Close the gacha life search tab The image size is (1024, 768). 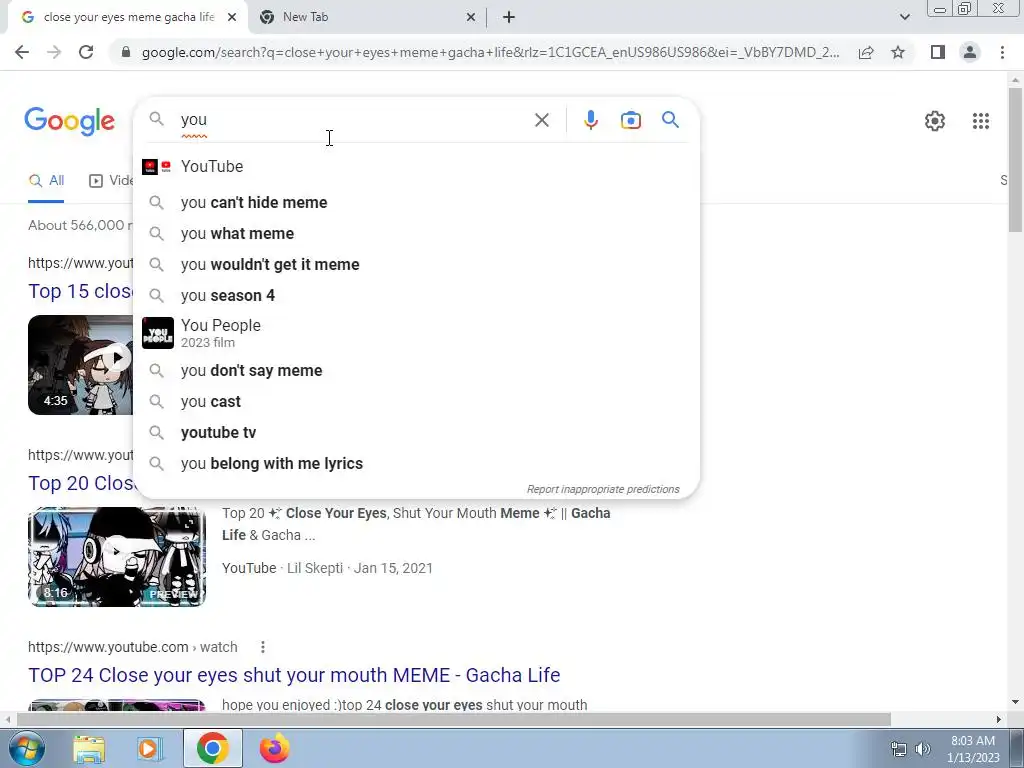232,17
